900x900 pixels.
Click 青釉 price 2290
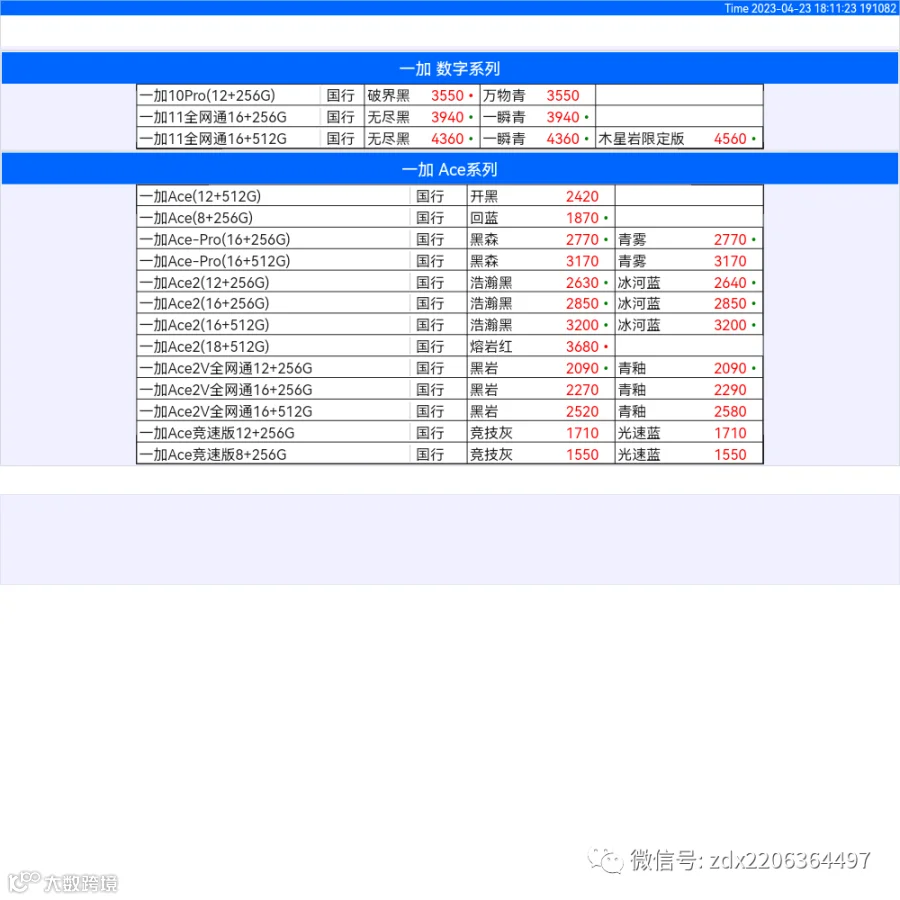click(730, 390)
